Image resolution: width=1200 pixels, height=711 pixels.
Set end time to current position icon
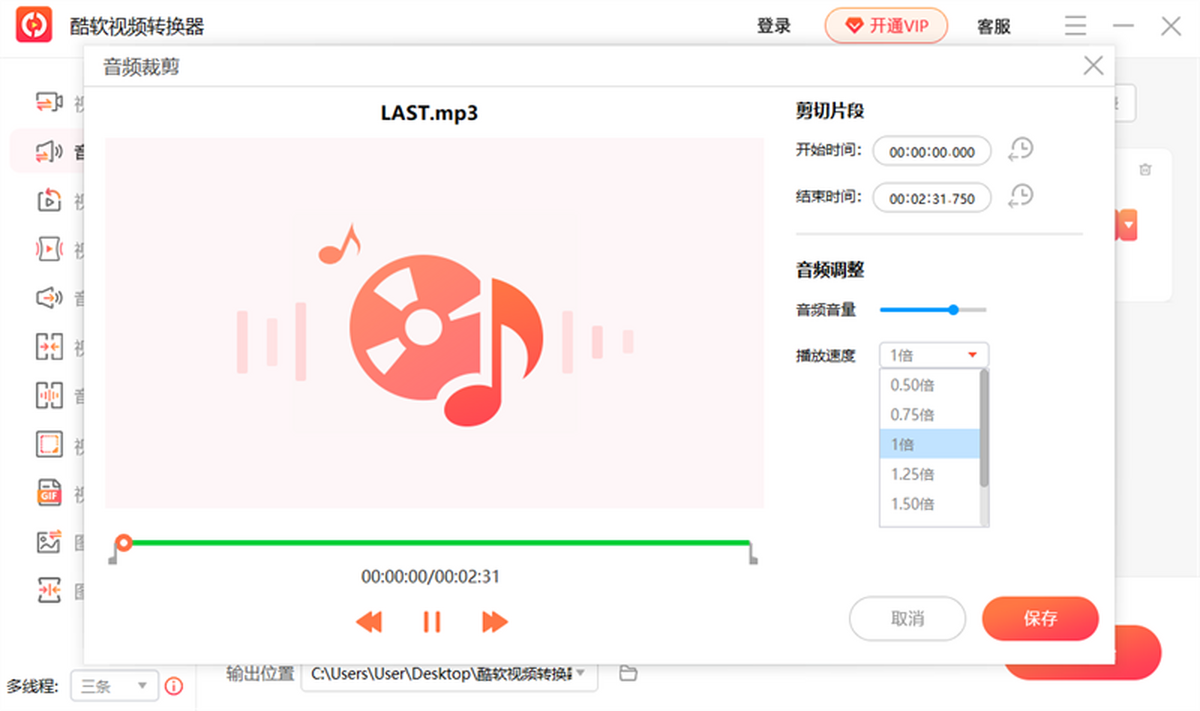(x=1020, y=197)
